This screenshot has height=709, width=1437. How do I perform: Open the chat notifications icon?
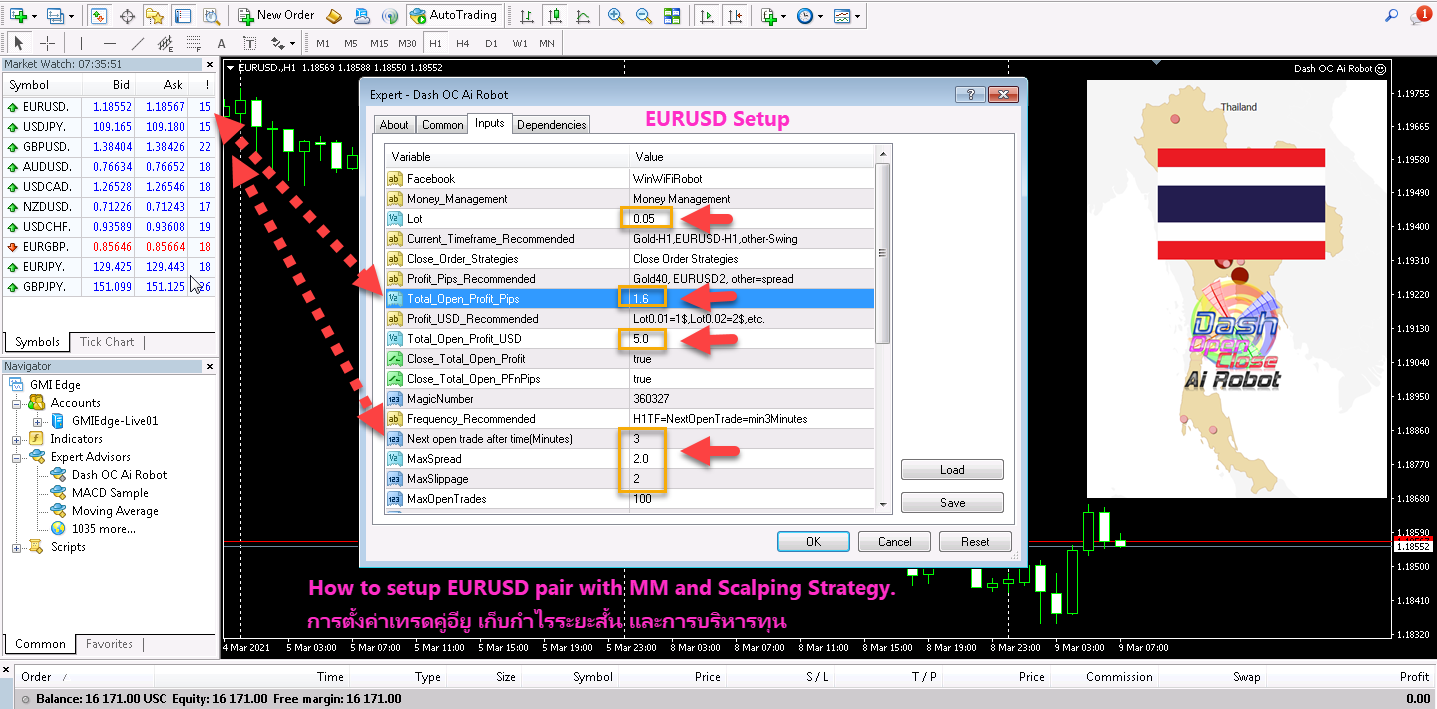click(1421, 15)
